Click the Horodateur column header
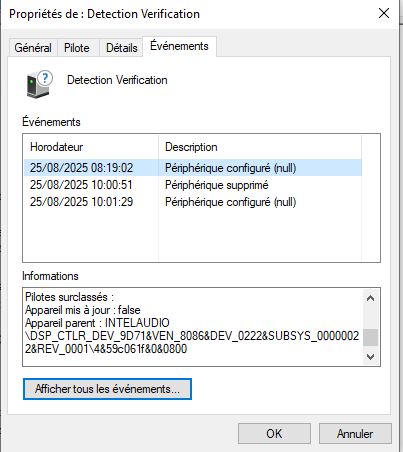403x452 pixels. coord(91,147)
